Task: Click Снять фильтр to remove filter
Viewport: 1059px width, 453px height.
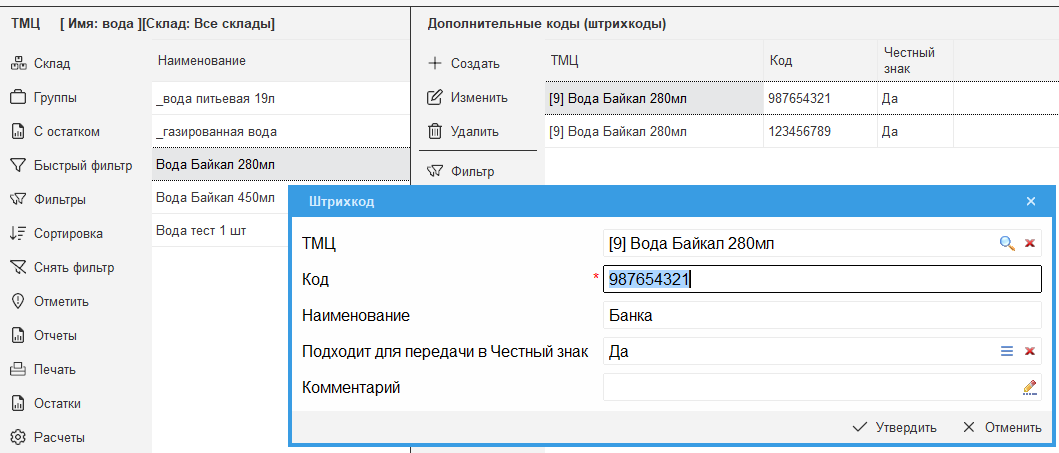Action: (73, 268)
